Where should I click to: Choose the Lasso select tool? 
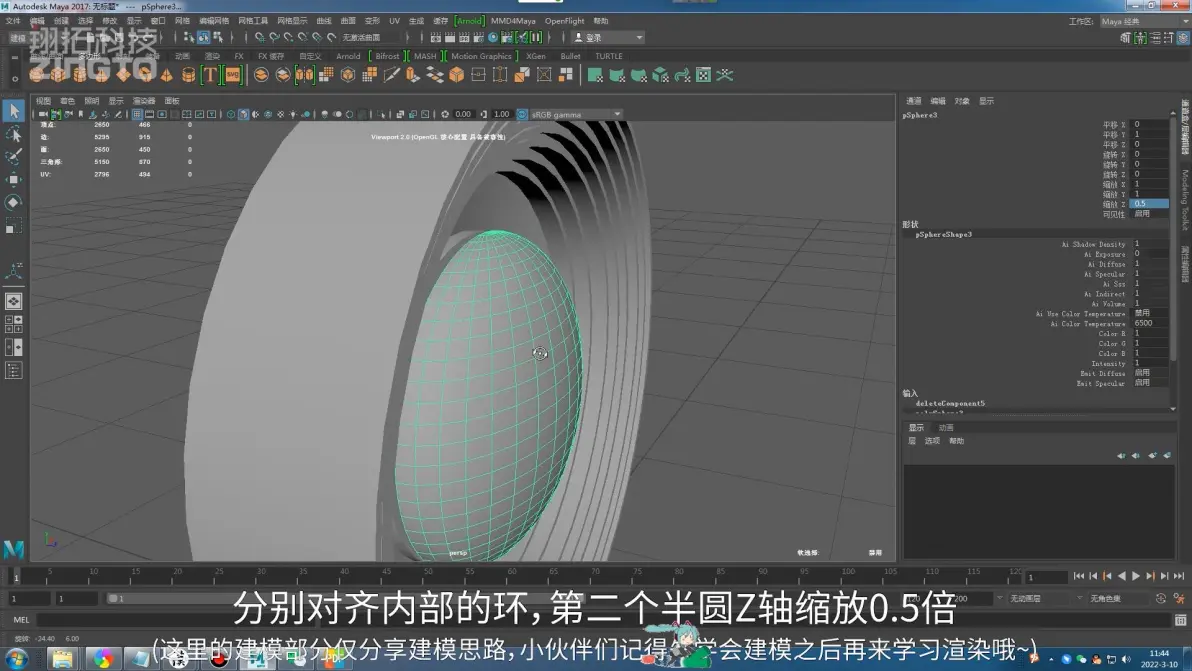coord(14,135)
